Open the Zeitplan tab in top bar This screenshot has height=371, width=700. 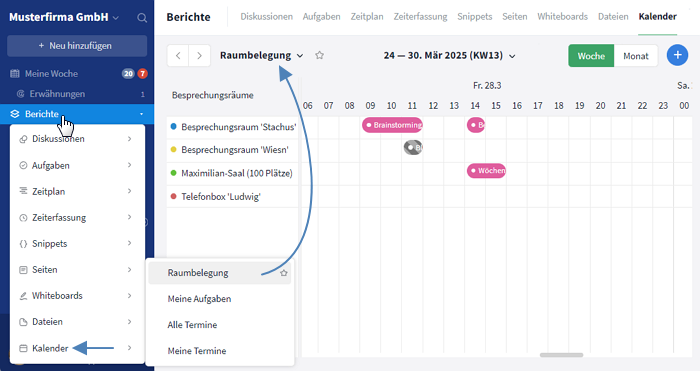(x=367, y=17)
